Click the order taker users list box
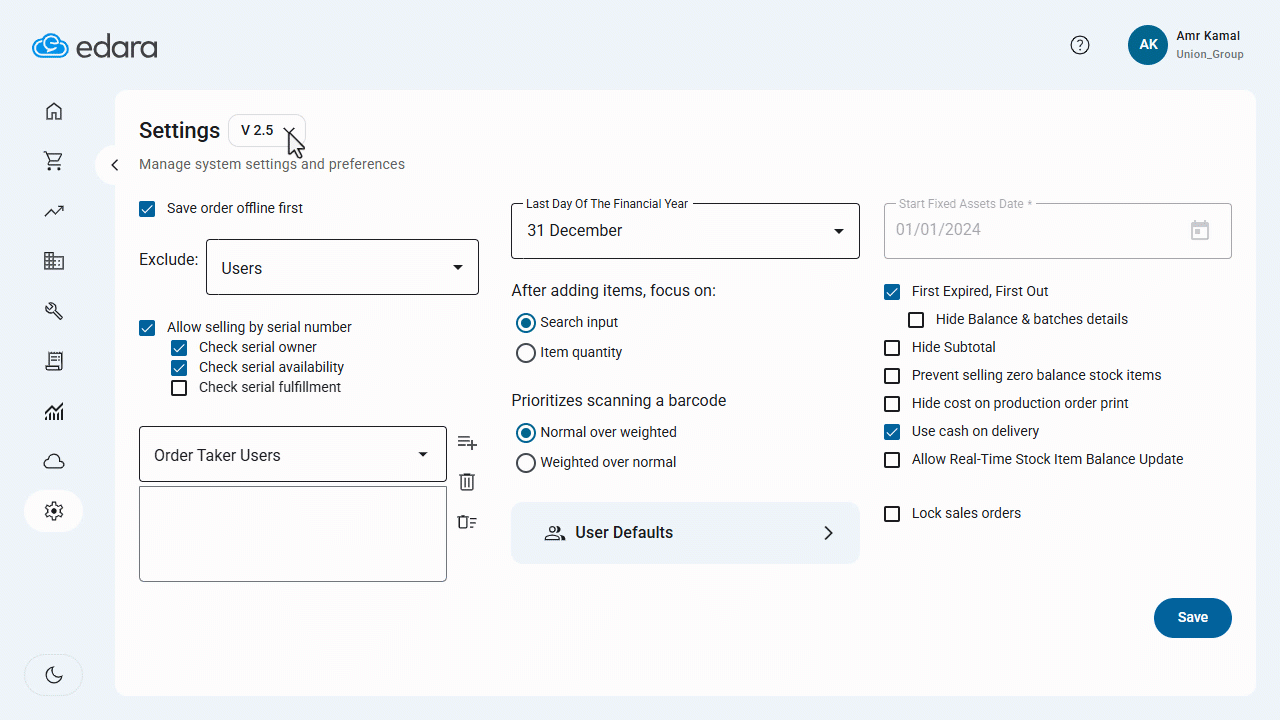 293,534
